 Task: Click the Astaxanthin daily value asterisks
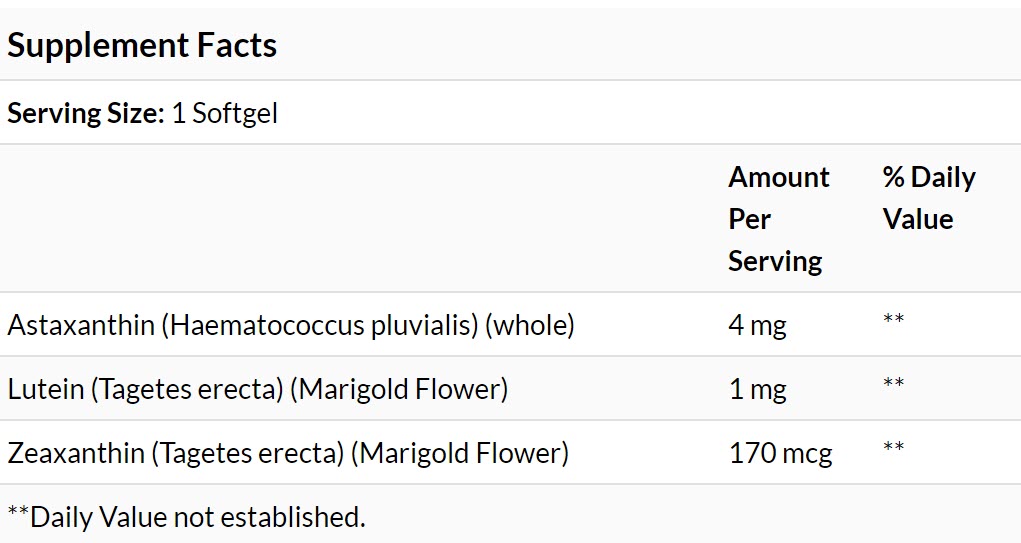[x=893, y=318]
